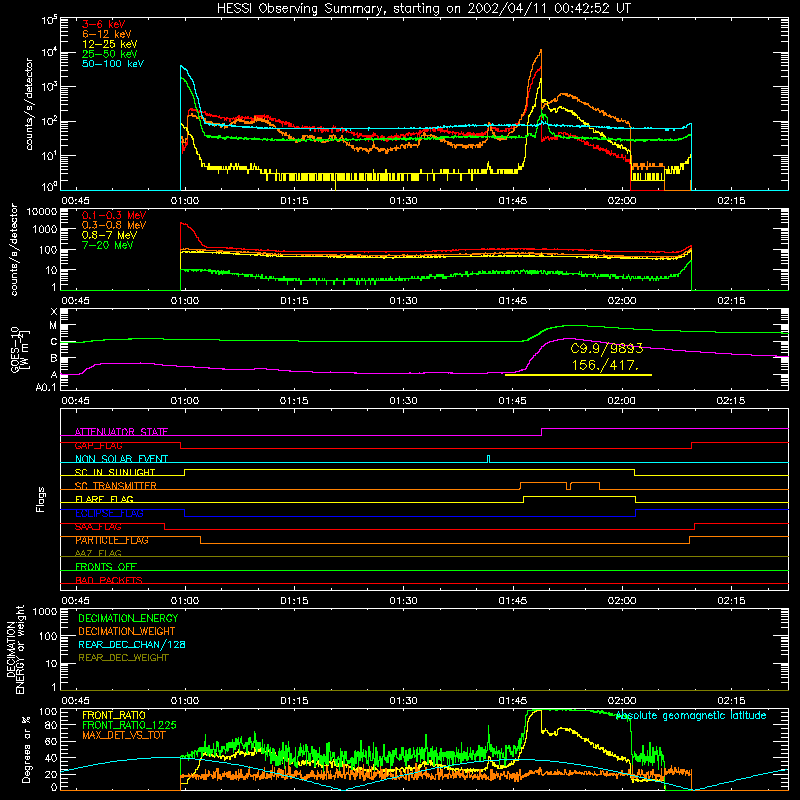Screen dimensions: 800x800
Task: Click the FRONT_RATIO_1225 legend entry
Action: point(129,725)
